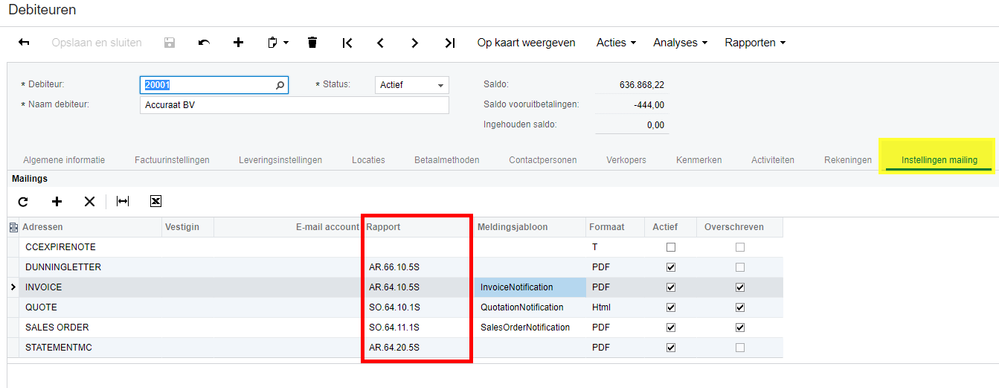Click the Naam debiteur input field
999x388 pixels.
[x=294, y=105]
